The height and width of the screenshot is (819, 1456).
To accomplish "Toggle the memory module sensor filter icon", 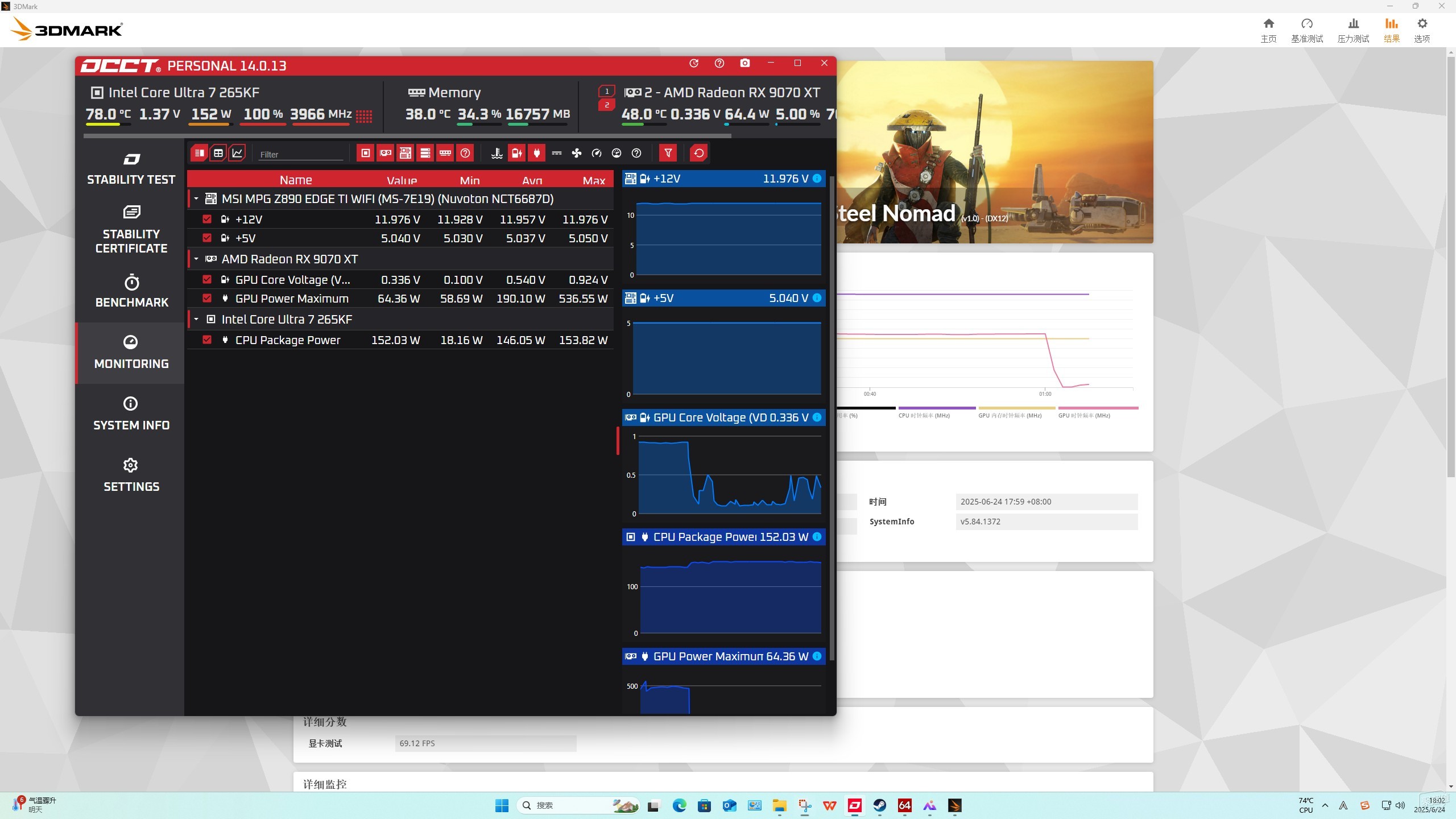I will (x=445, y=153).
